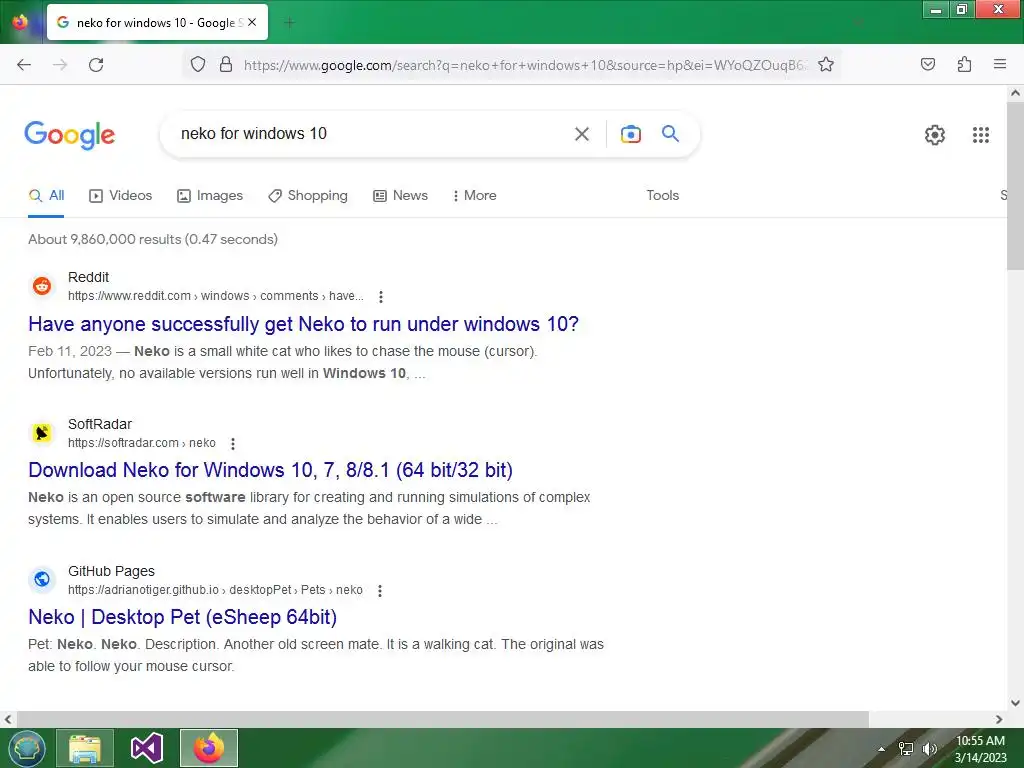
Task: Open the Google apps grid
Action: point(981,135)
